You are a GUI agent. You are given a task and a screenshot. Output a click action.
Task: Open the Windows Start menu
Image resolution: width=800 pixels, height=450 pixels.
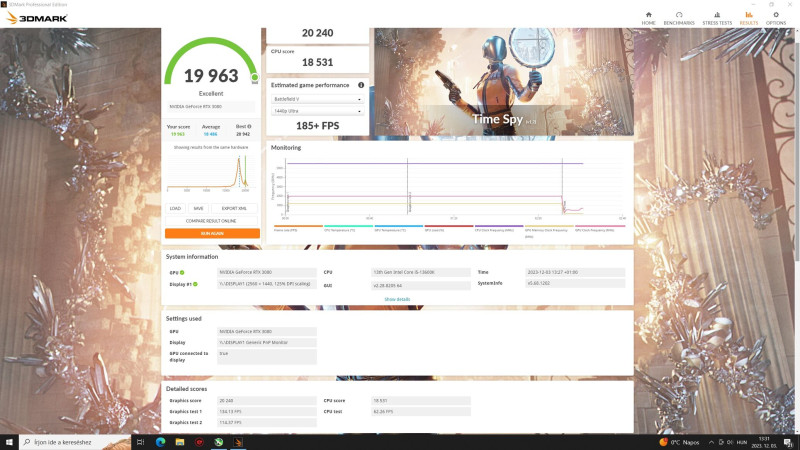(9, 442)
